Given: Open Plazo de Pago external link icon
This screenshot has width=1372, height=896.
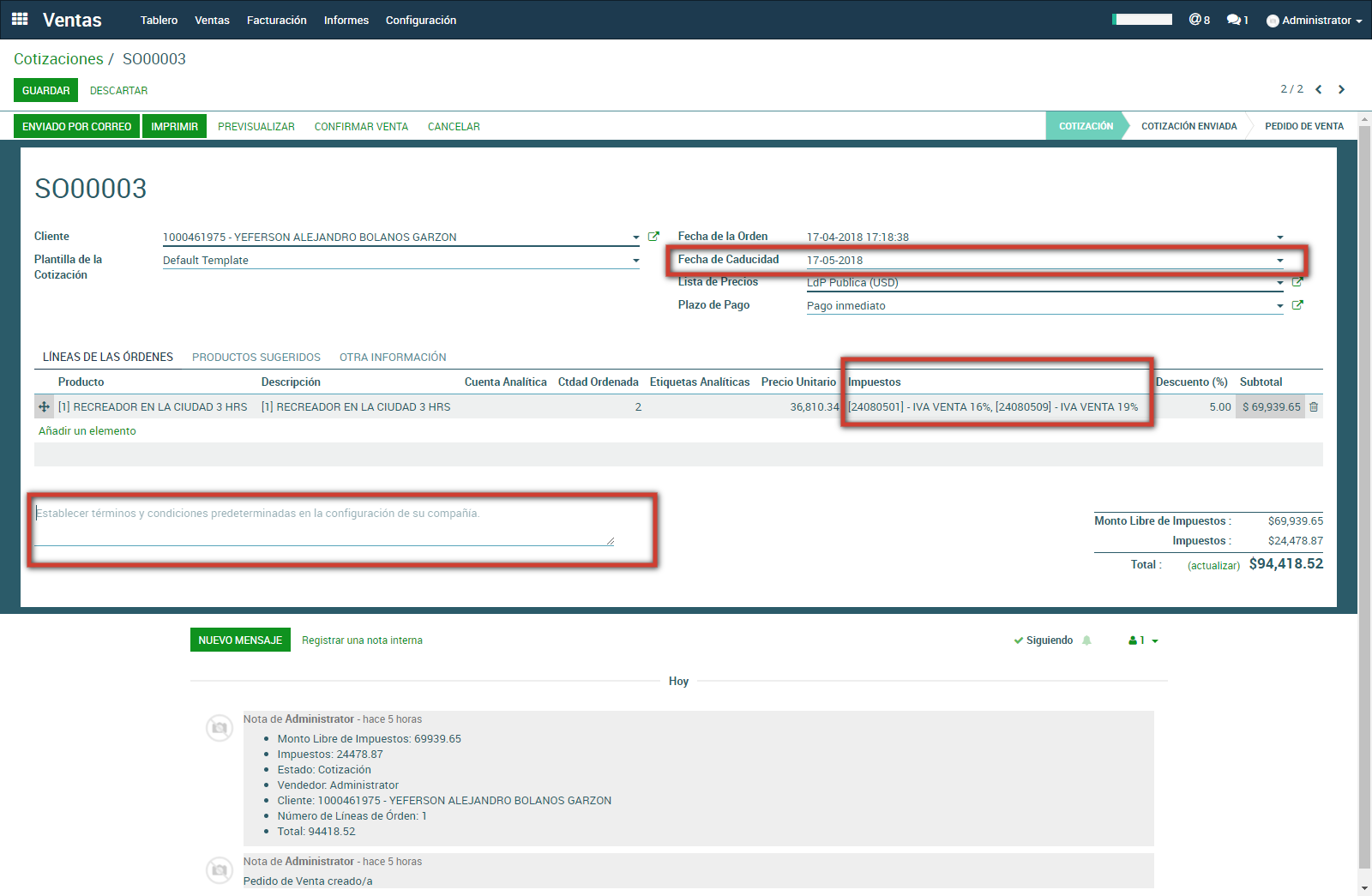Looking at the screenshot, I should (x=1297, y=305).
